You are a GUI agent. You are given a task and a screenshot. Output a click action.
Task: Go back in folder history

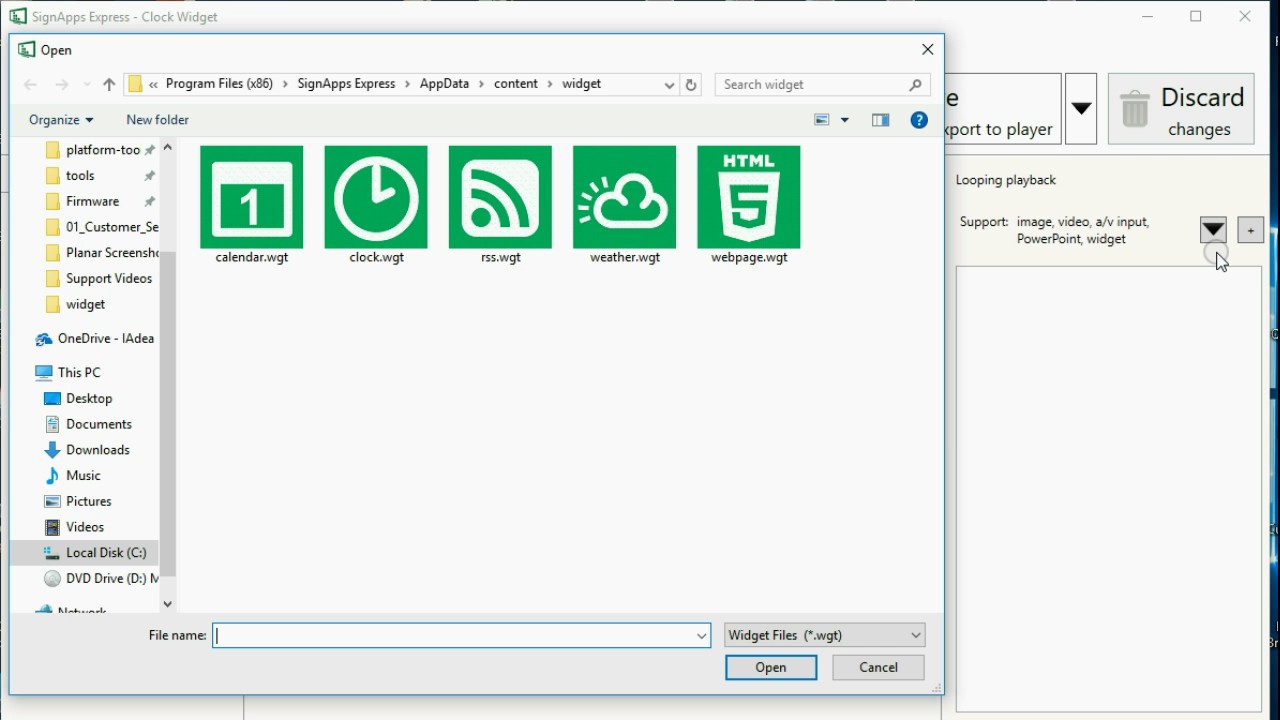click(30, 85)
